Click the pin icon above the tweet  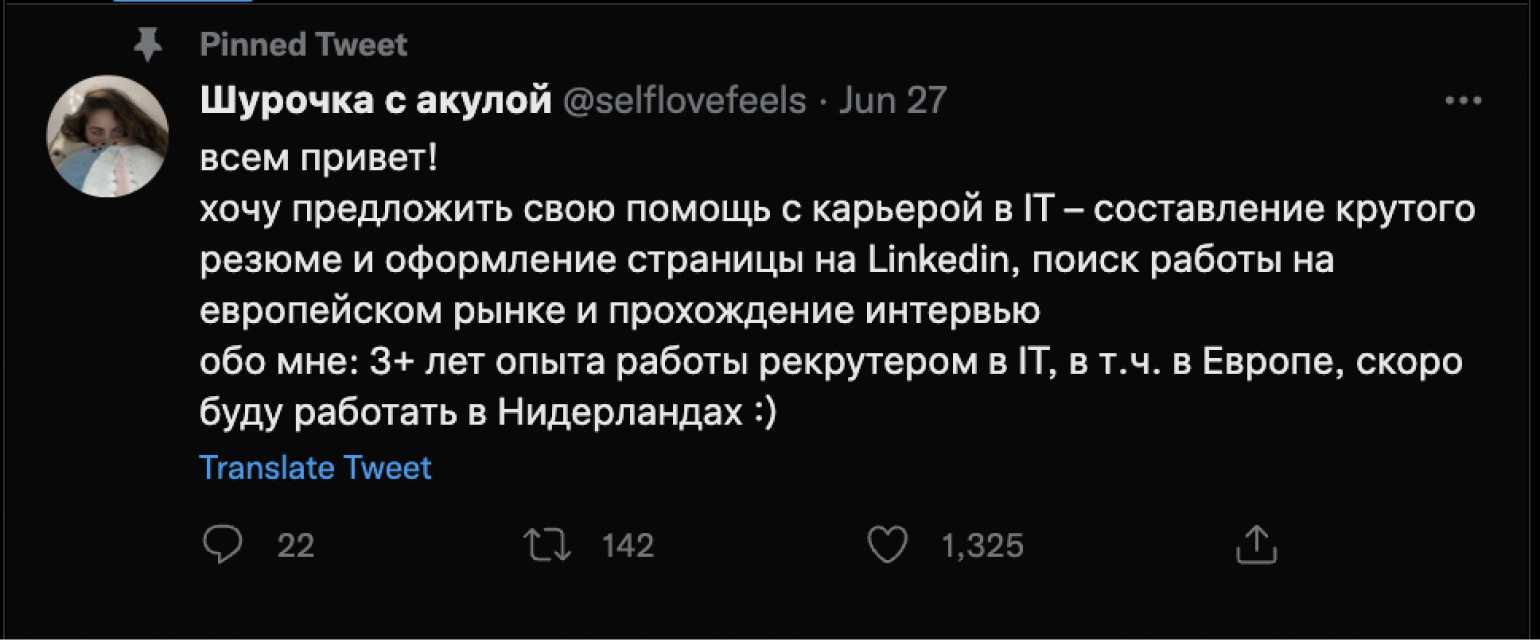click(148, 44)
